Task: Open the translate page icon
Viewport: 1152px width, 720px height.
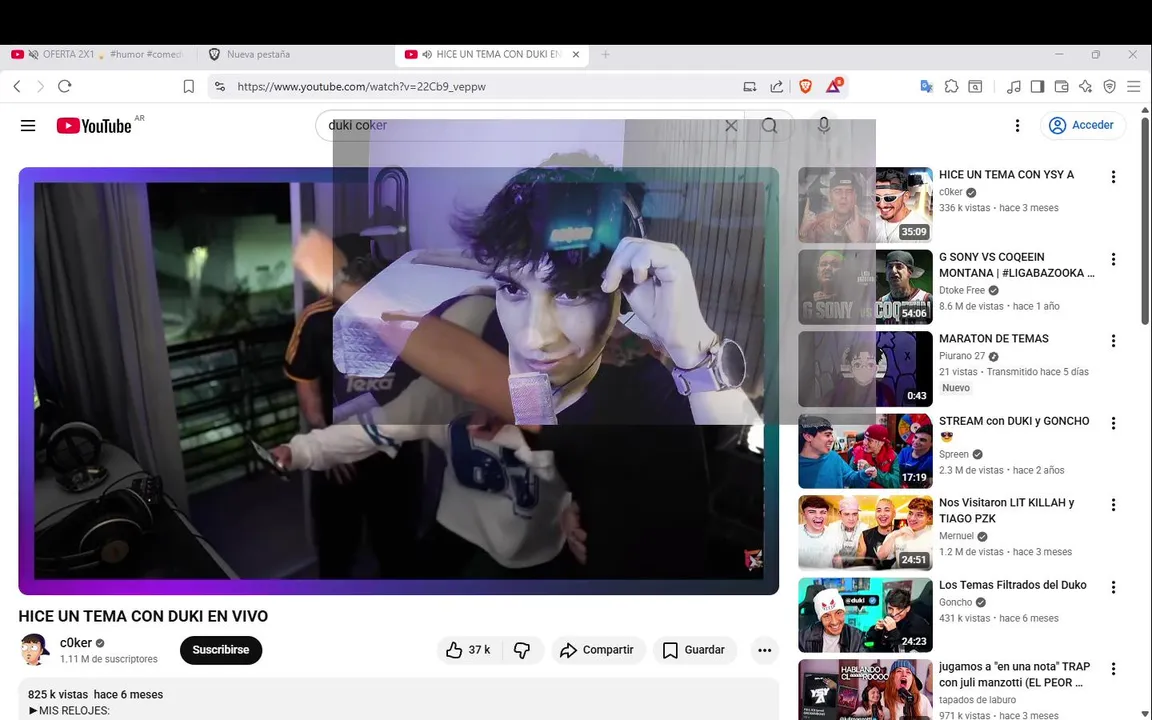Action: coord(926,87)
